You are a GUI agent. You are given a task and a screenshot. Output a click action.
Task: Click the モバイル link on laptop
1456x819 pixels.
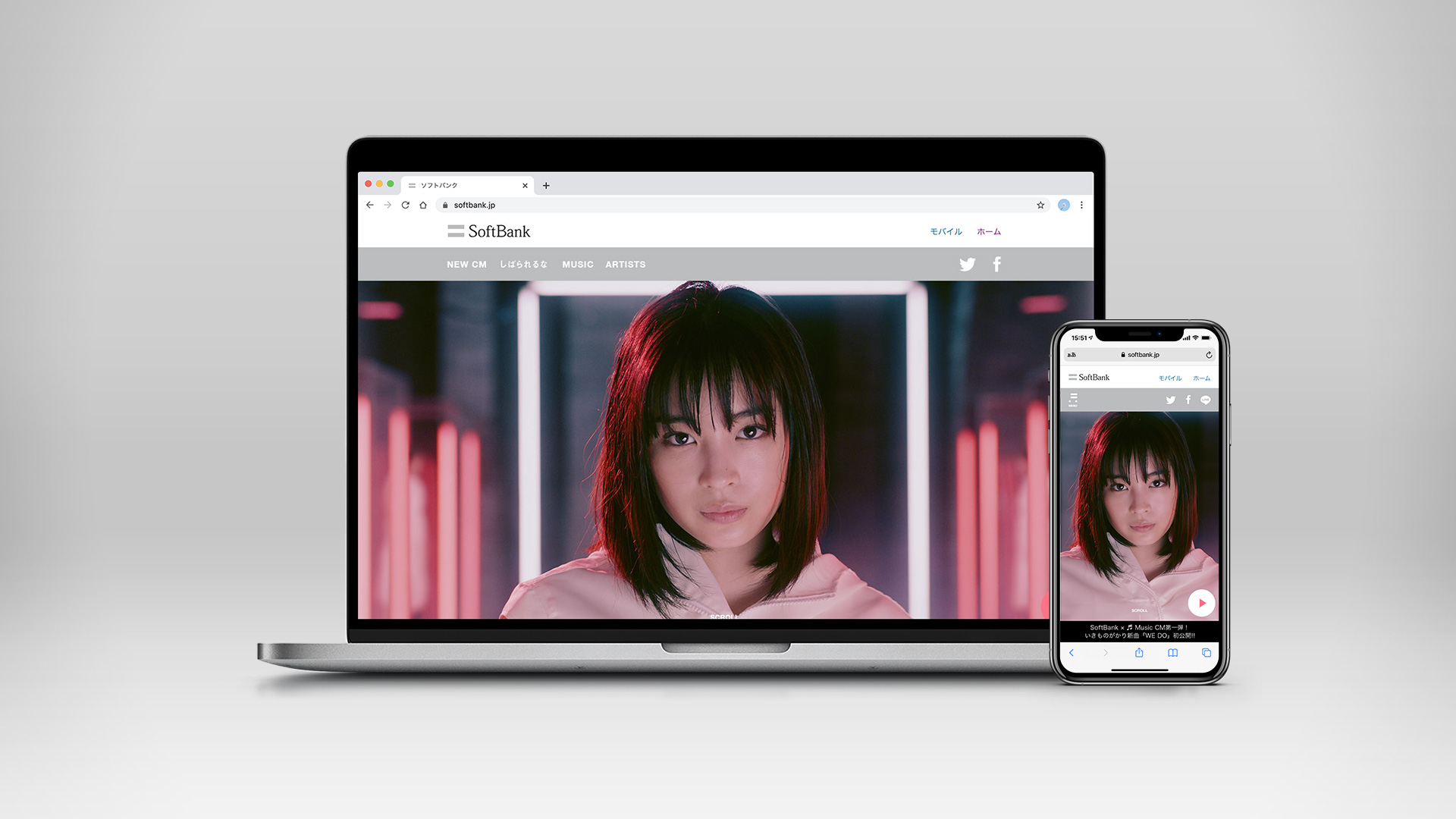pyautogui.click(x=946, y=232)
